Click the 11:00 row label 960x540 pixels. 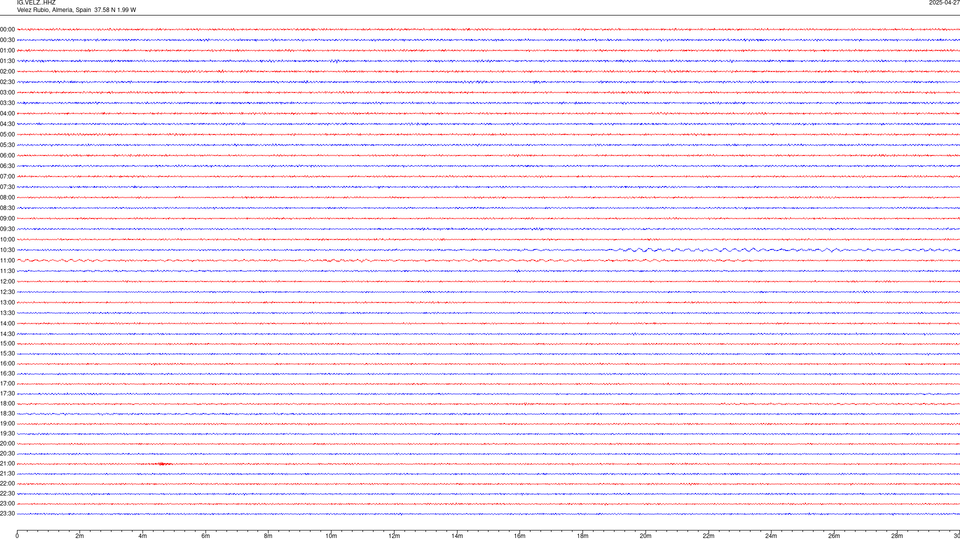point(7,261)
